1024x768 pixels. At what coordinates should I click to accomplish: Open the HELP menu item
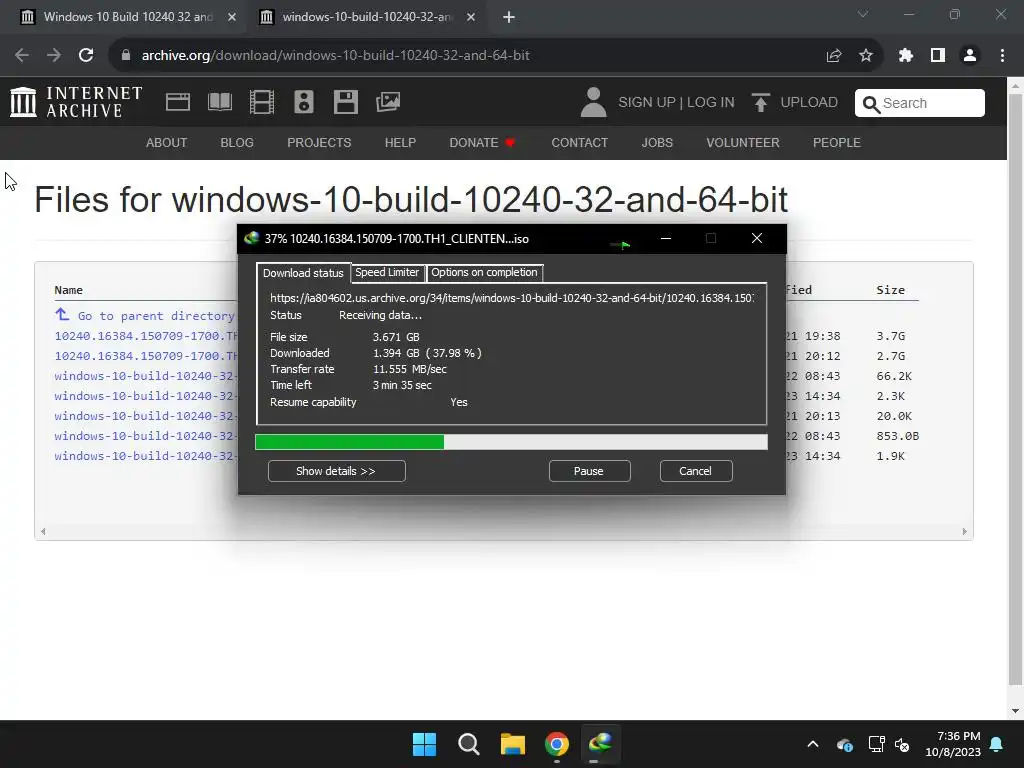(400, 142)
